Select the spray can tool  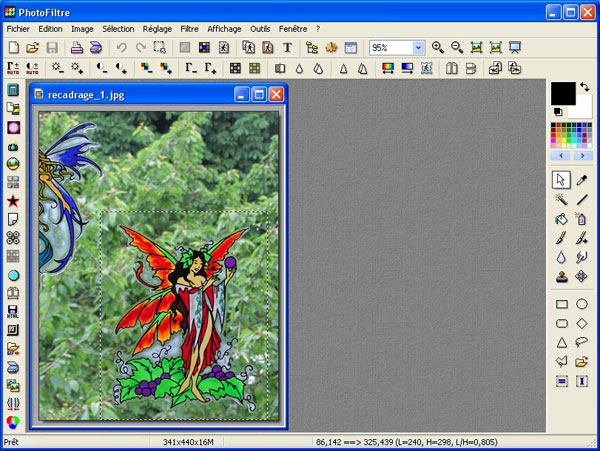(582, 219)
